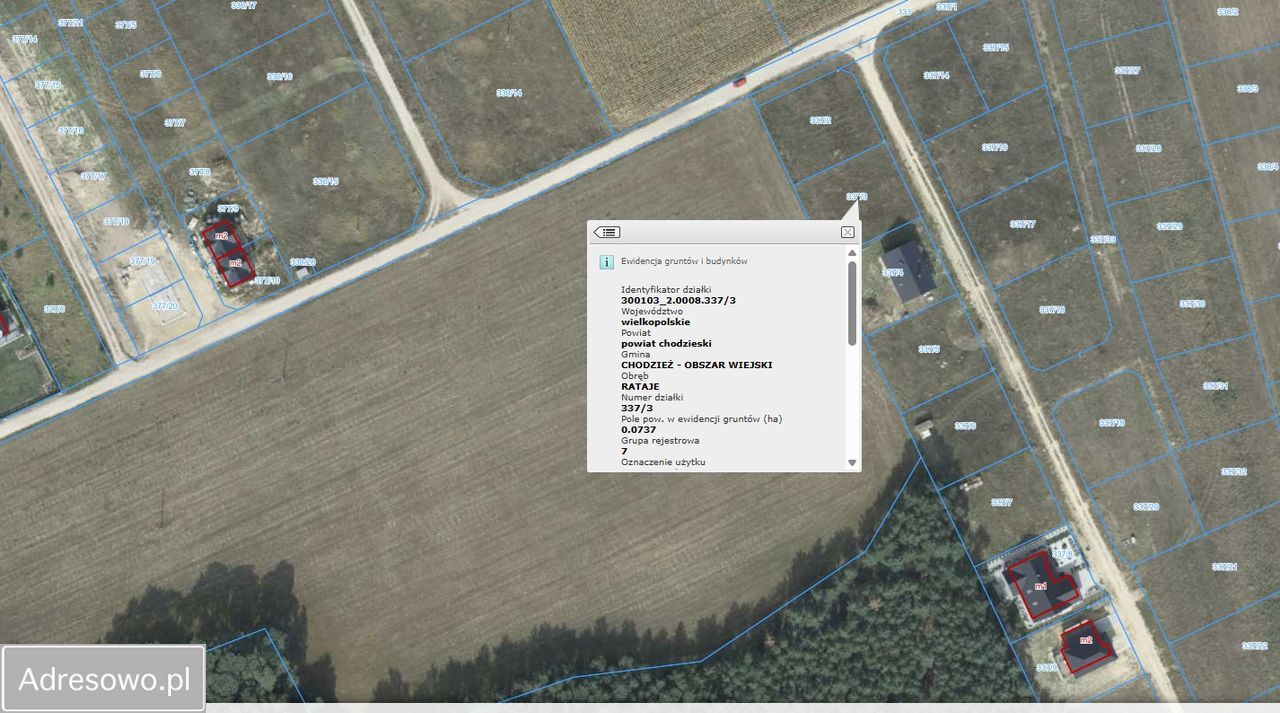Click the popup's vertical scrollbar thumb
Image resolution: width=1280 pixels, height=713 pixels.
click(x=852, y=303)
